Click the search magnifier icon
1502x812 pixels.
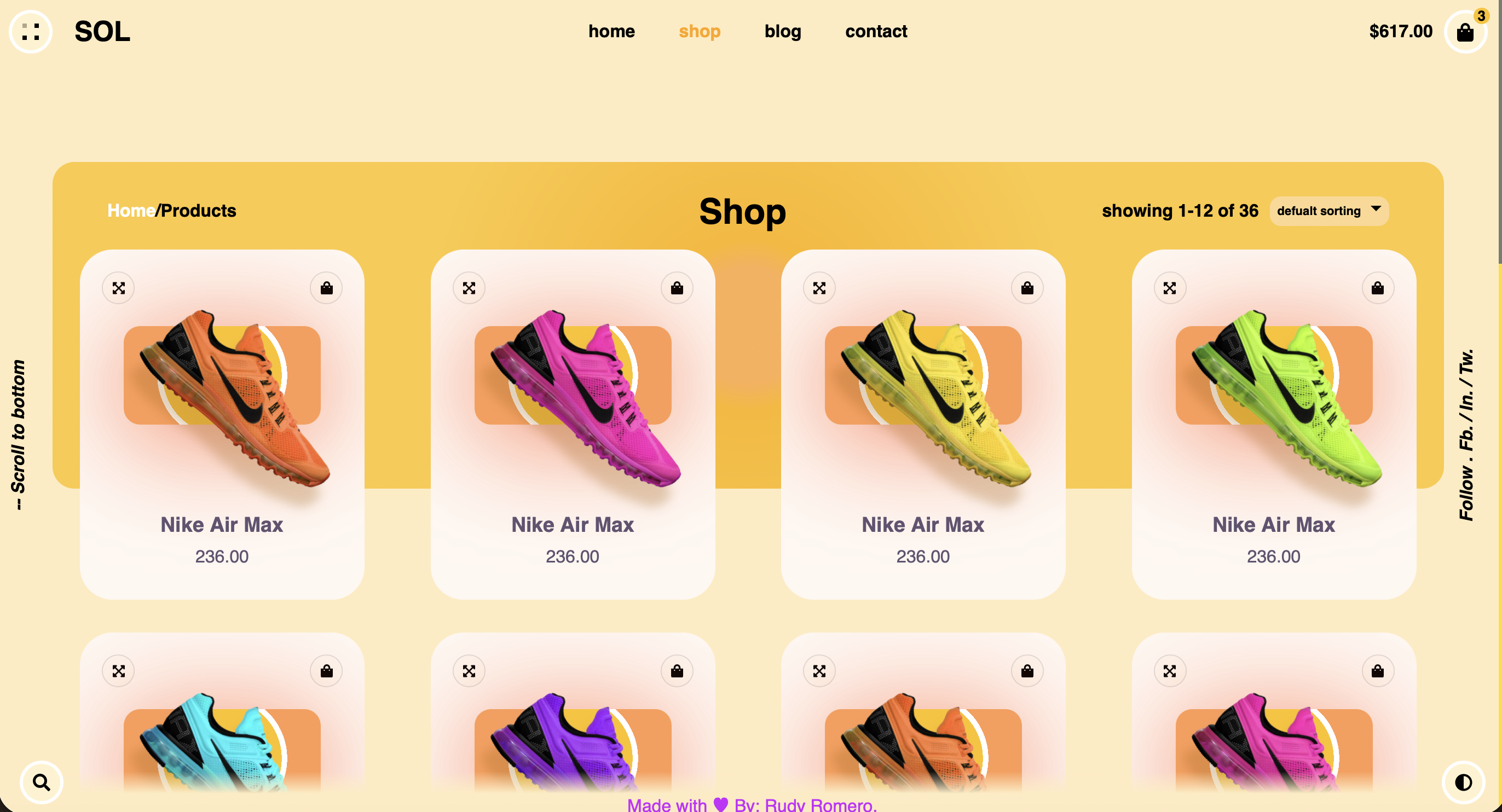[x=42, y=782]
